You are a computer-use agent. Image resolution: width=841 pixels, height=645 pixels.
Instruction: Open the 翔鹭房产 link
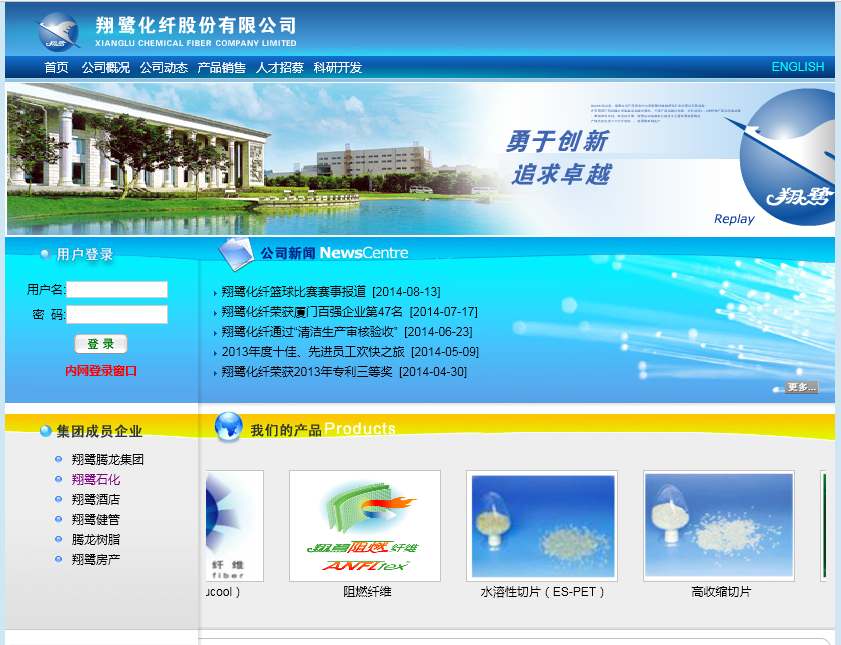[x=96, y=559]
